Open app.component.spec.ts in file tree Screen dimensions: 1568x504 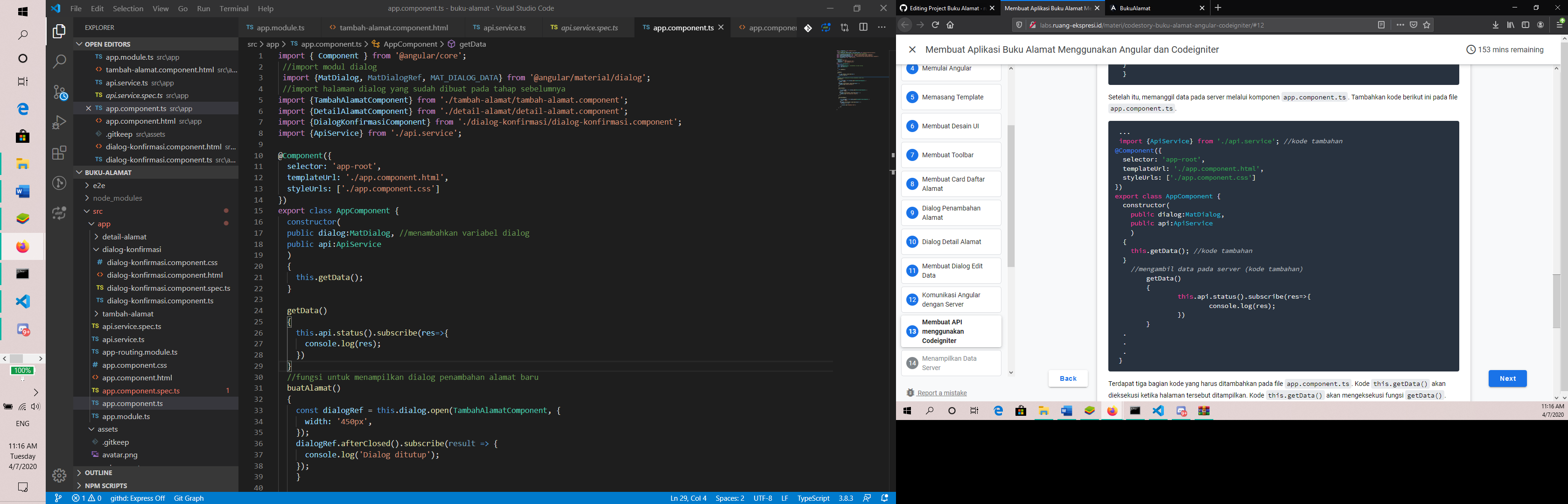pos(141,391)
